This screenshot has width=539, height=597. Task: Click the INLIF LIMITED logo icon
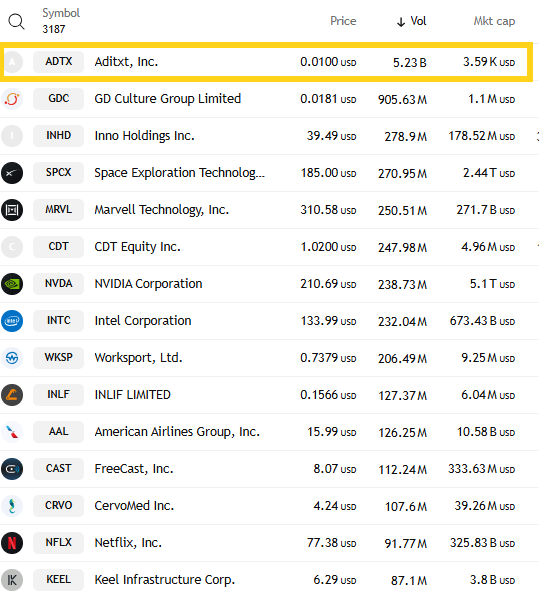coord(12,395)
